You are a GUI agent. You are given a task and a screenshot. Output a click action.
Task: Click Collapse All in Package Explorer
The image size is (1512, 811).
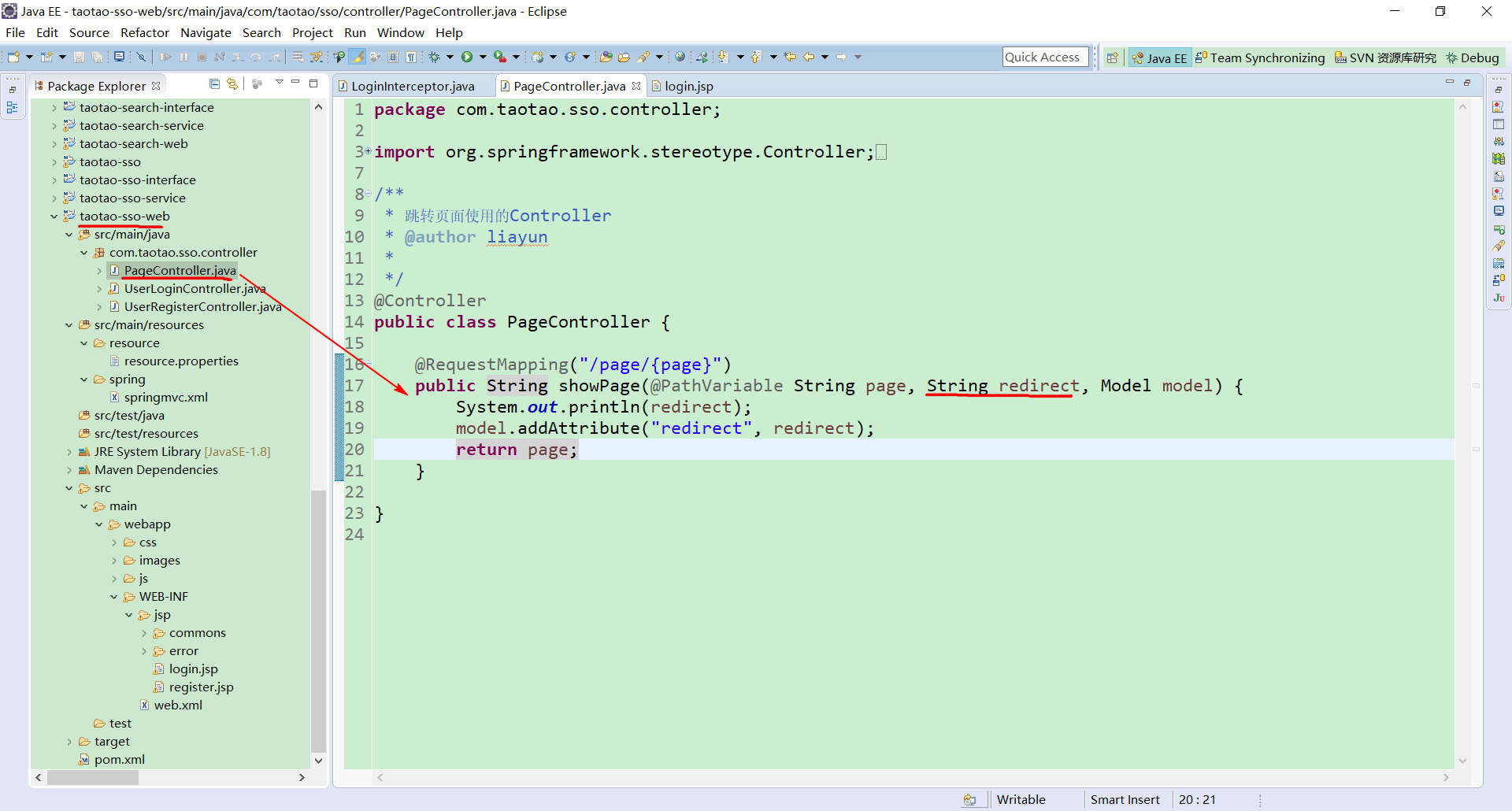[214, 84]
